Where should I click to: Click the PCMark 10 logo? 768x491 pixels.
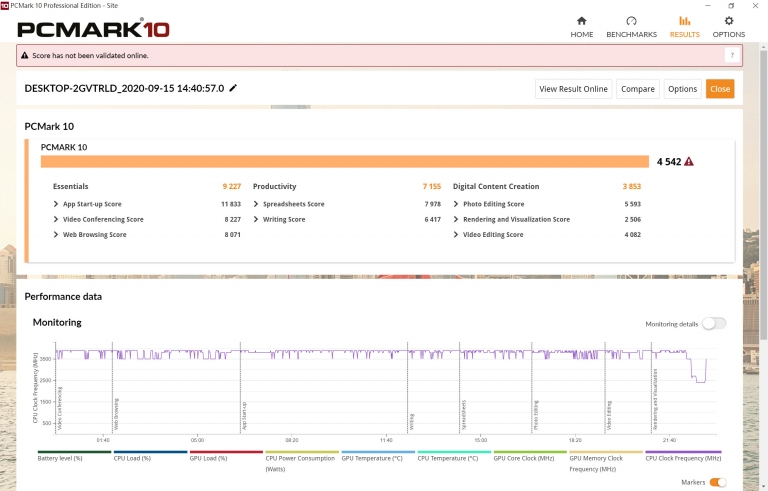(94, 29)
